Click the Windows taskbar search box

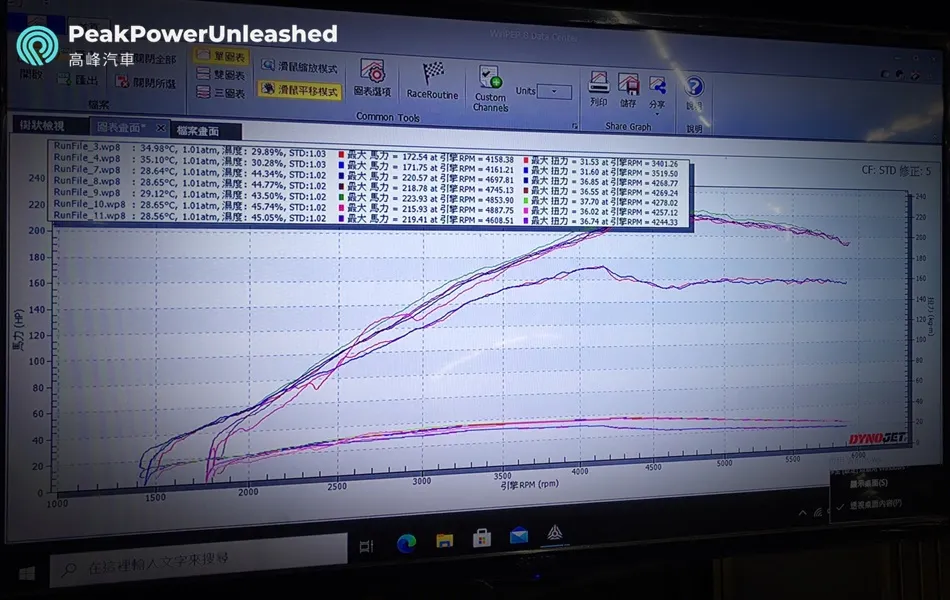point(199,561)
